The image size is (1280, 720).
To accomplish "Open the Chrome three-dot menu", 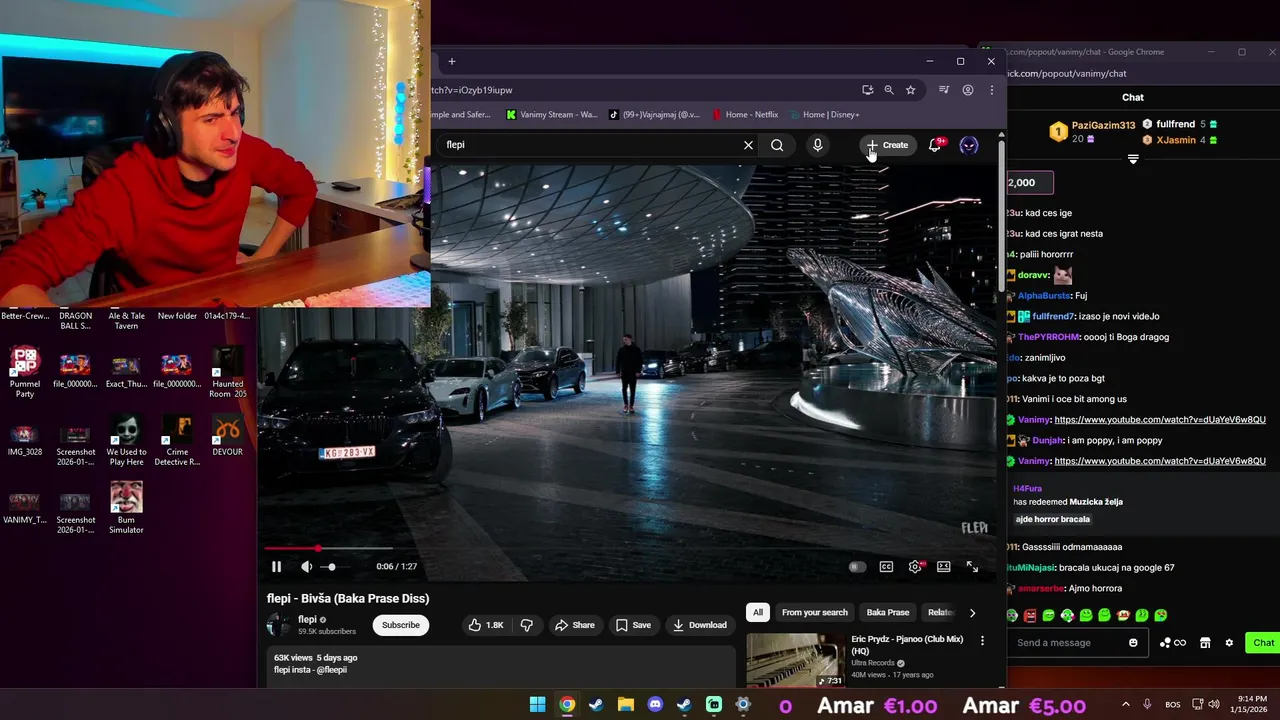I will coord(991,90).
